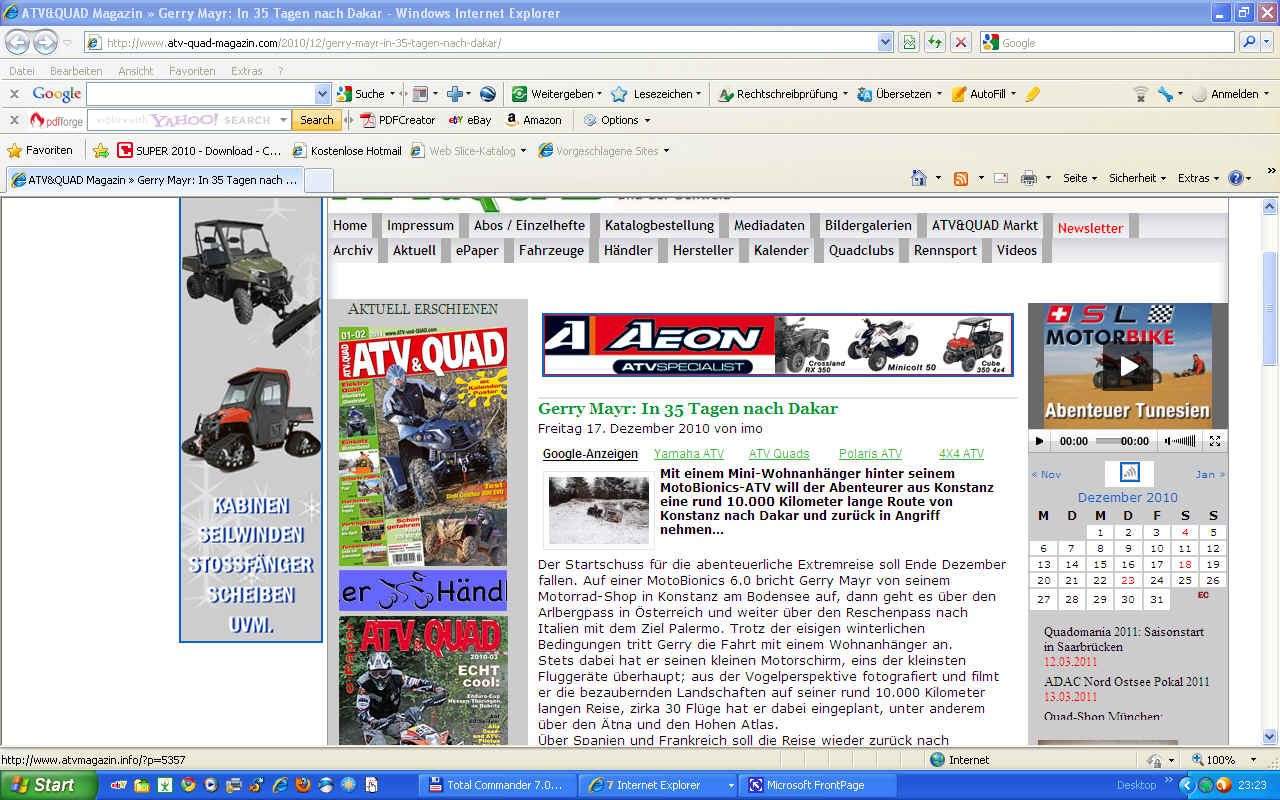Click the browser Back arrow button
Viewport: 1280px width, 800px height.
pos(19,43)
